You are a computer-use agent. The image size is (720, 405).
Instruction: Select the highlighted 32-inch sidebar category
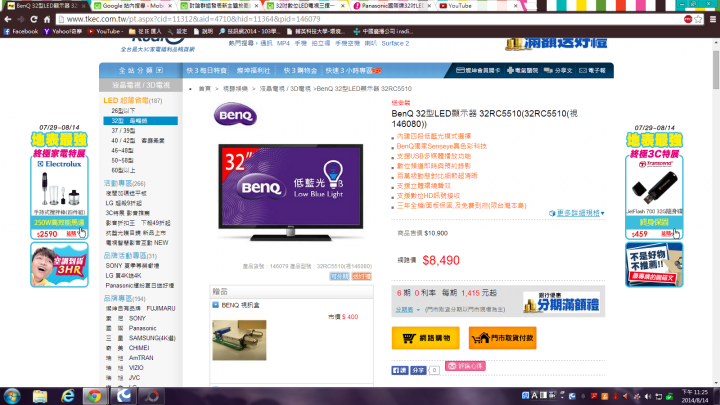(141, 121)
